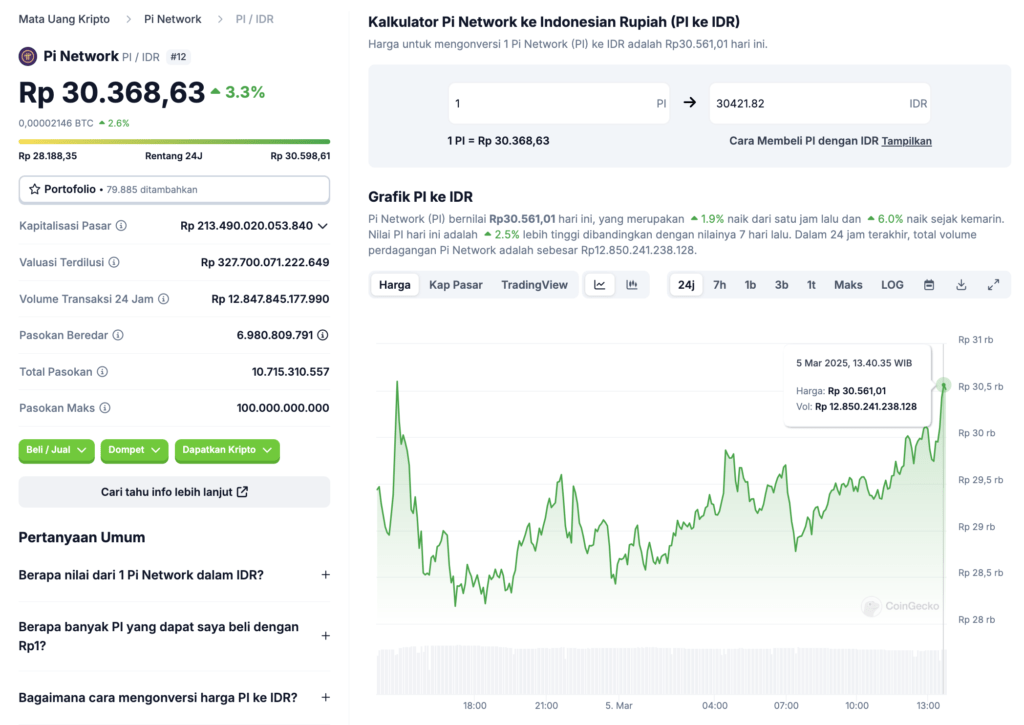1024x725 pixels.
Task: Click external link icon in Cari tahu button
Action: click(242, 492)
